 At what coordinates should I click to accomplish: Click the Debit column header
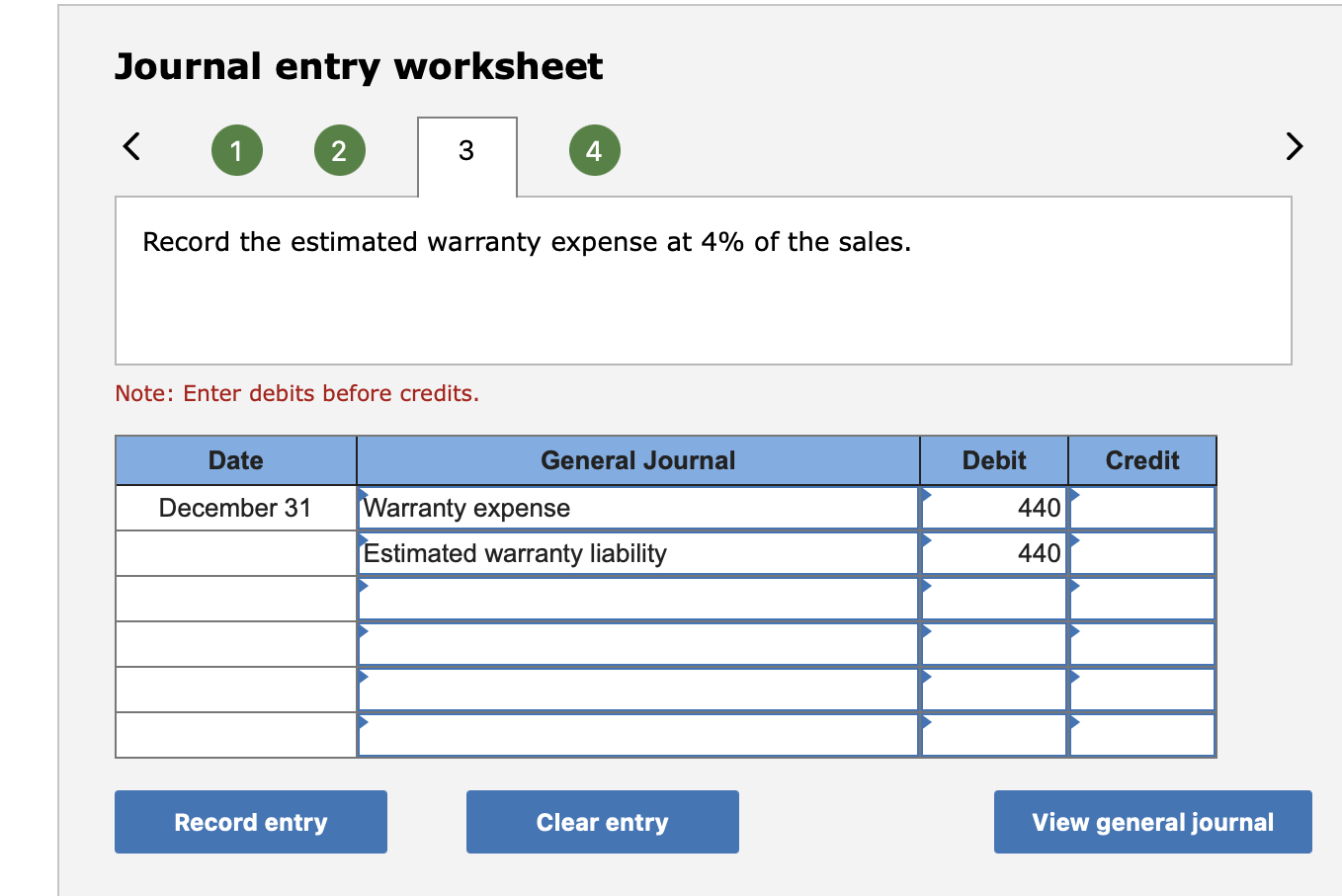tap(994, 460)
